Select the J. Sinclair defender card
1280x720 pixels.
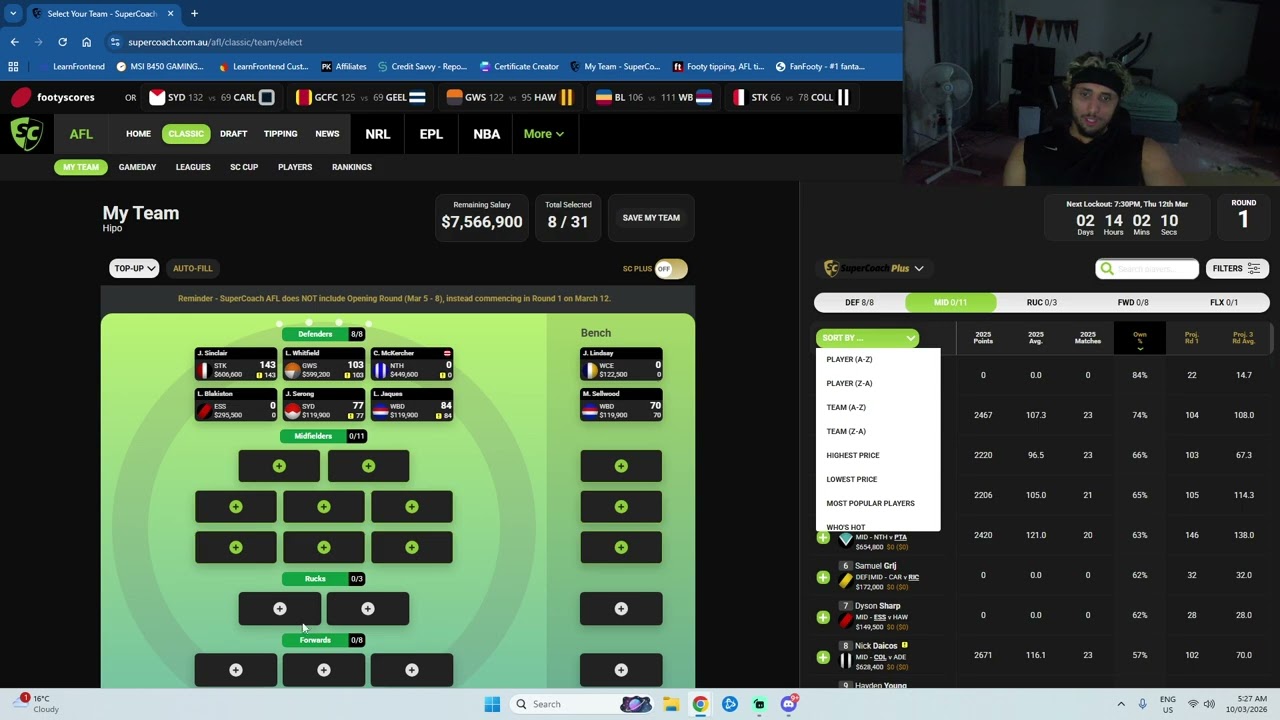pyautogui.click(x=235, y=364)
